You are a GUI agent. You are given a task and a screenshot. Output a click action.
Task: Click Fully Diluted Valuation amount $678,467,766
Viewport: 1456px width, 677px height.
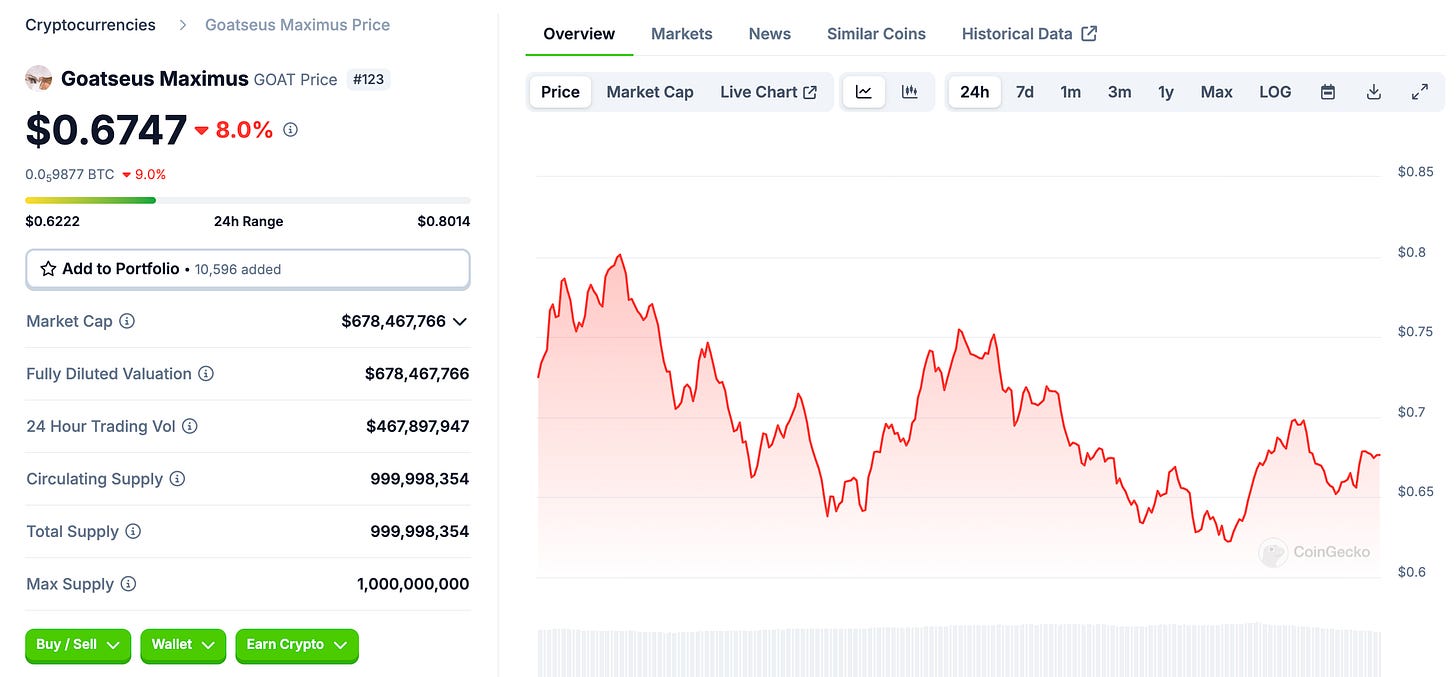coord(417,374)
